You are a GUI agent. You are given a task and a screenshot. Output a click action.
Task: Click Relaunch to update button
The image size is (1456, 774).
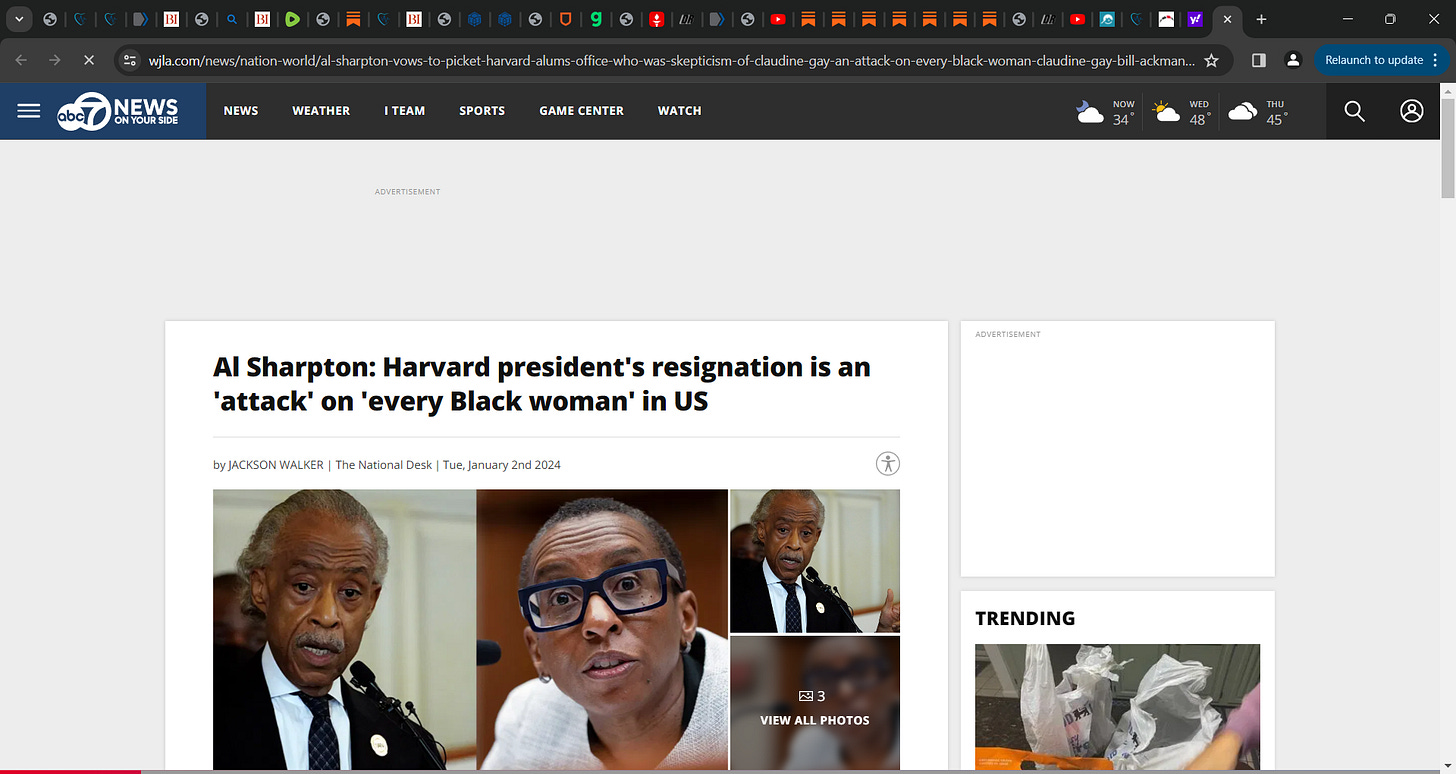point(1374,60)
